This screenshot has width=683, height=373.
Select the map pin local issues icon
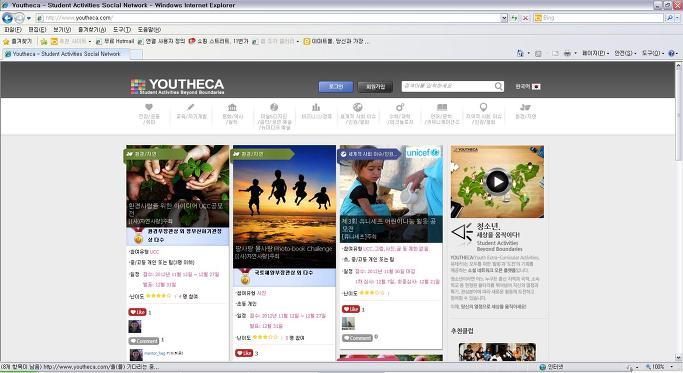pyautogui.click(x=483, y=107)
